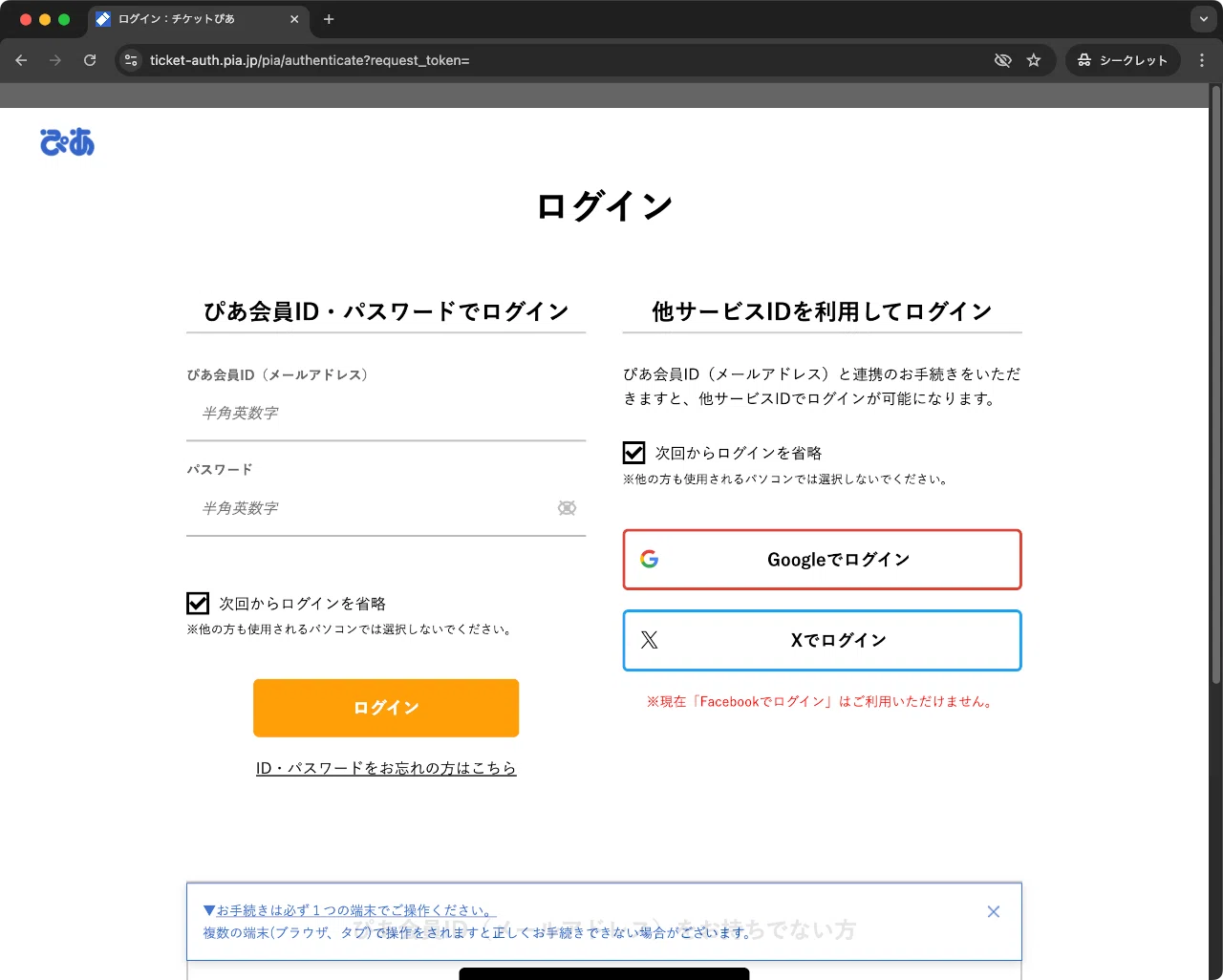Toggle password visibility eye icon
This screenshot has height=980, width=1223.
point(567,508)
